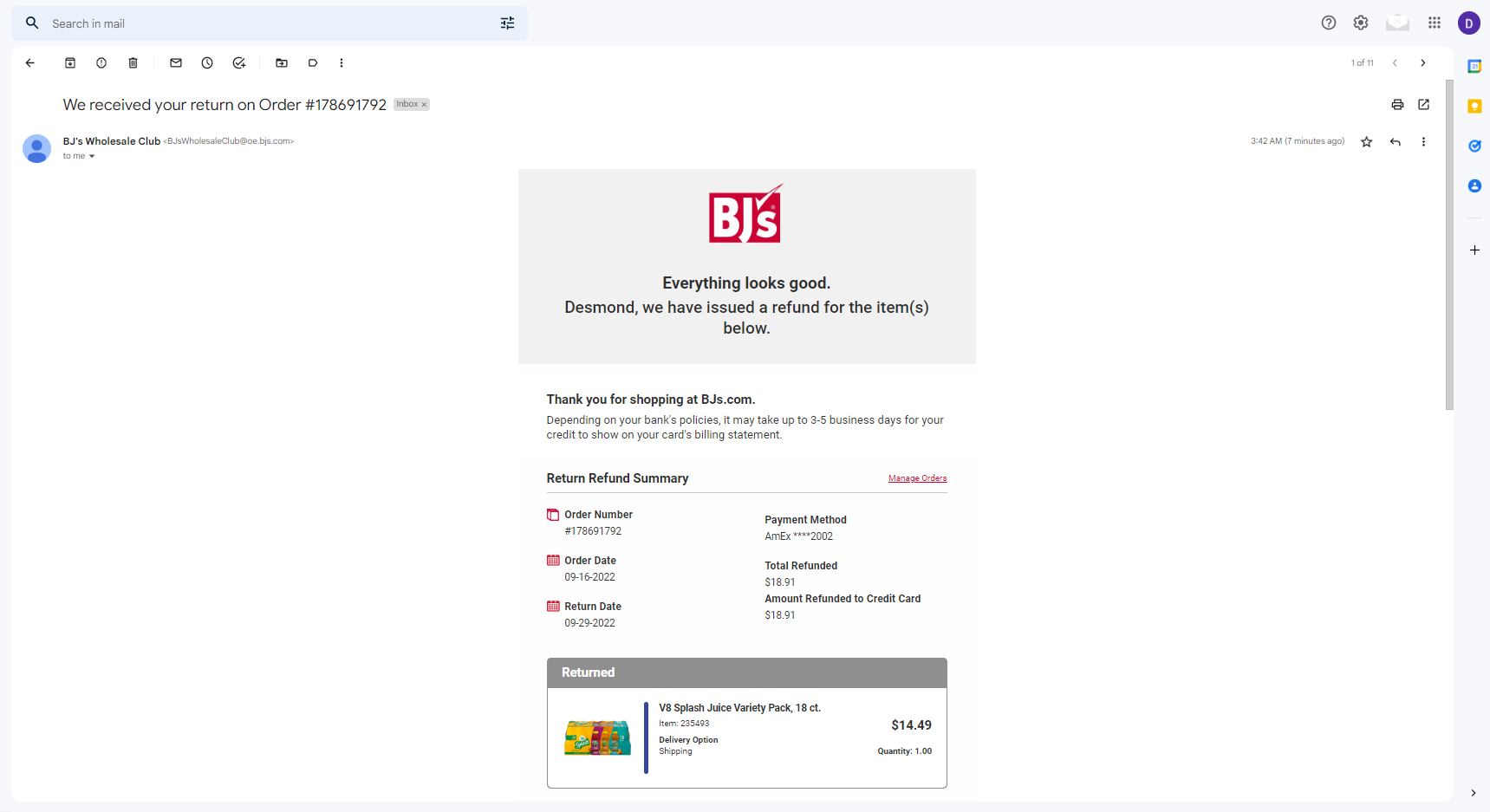Snooze this email with clock icon

coord(207,63)
